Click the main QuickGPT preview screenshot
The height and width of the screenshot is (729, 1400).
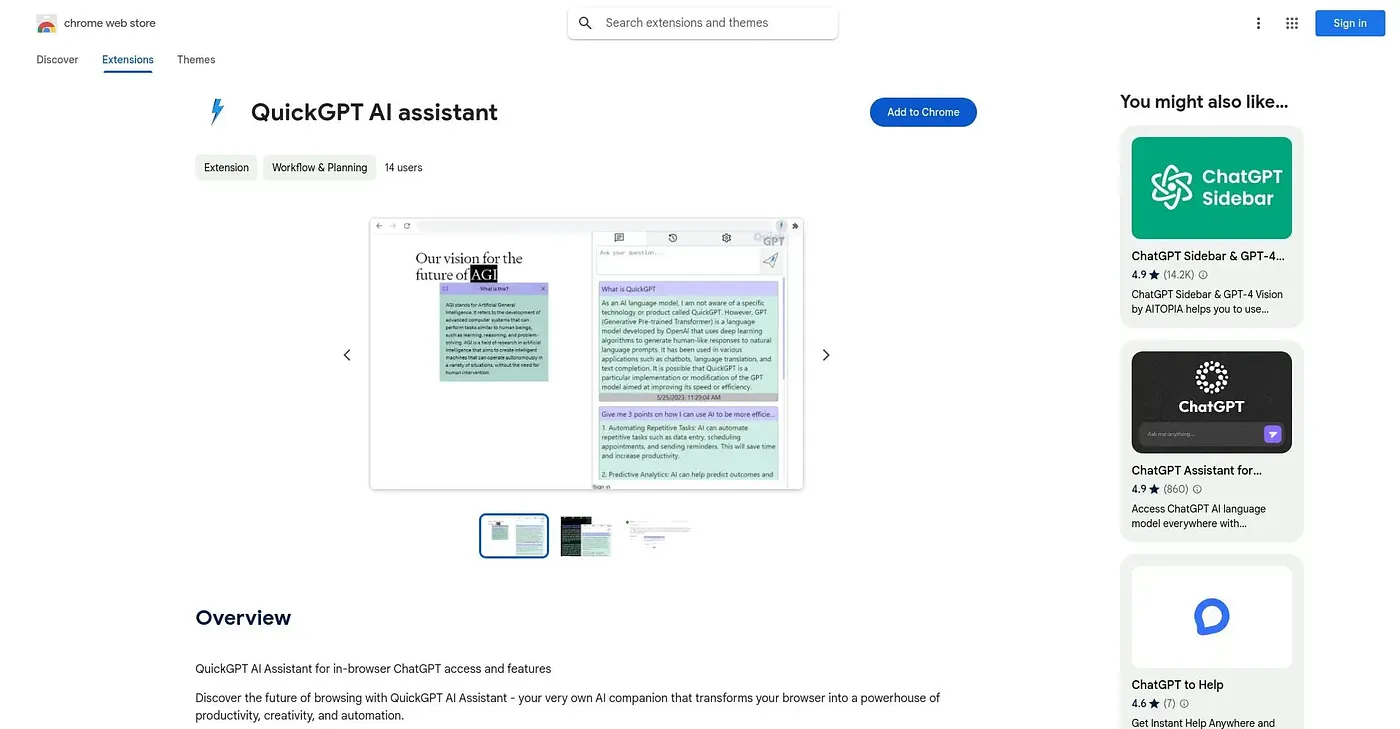click(x=587, y=354)
